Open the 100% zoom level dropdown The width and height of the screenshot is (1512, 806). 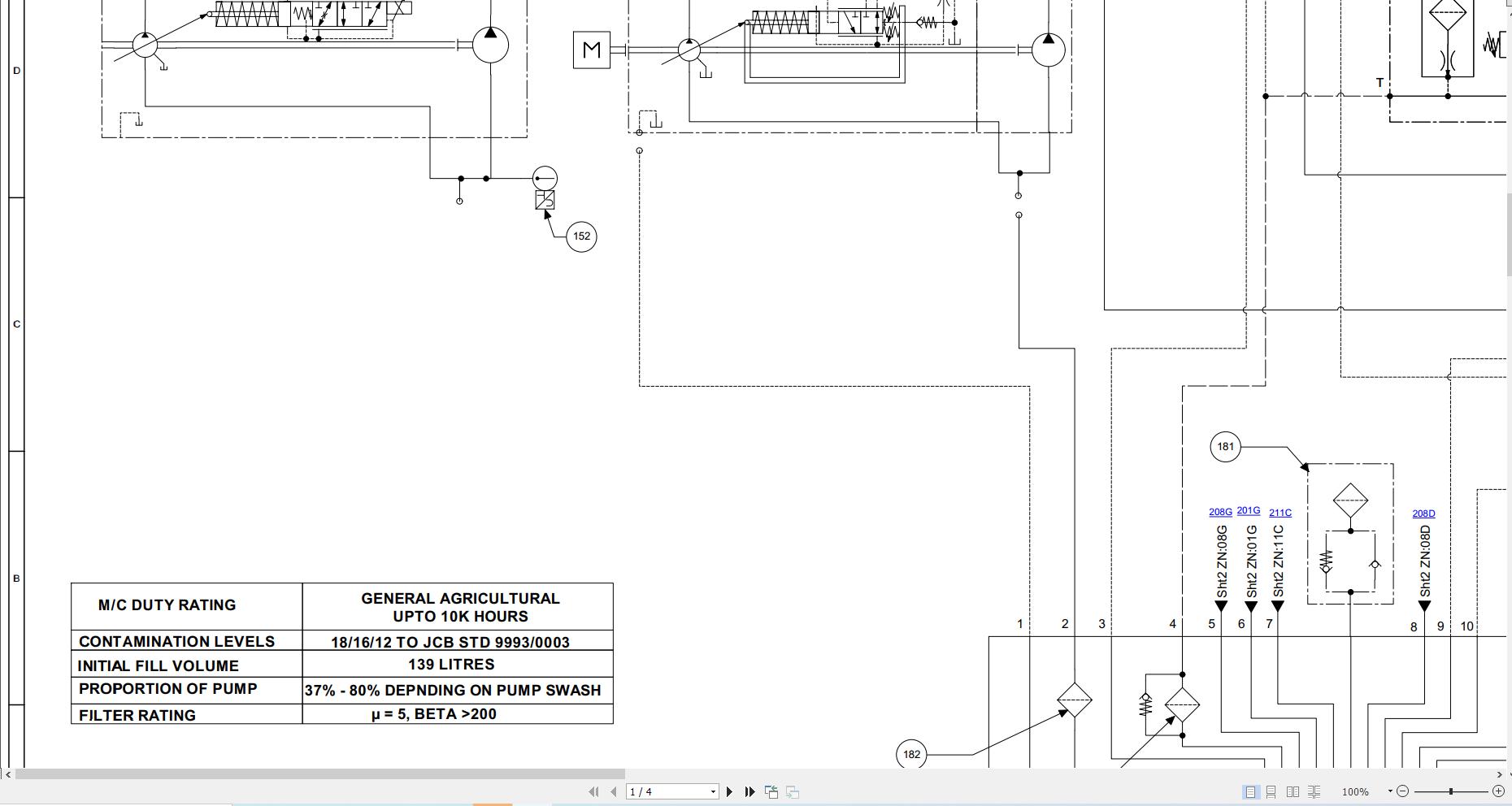coord(1390,791)
